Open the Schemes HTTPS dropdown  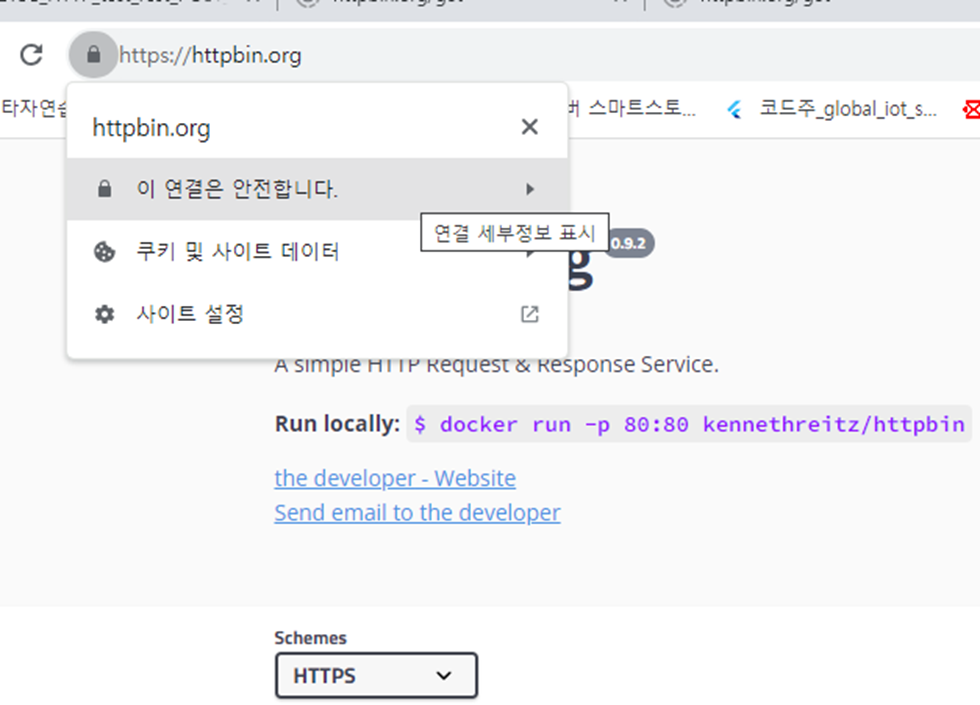[x=376, y=675]
